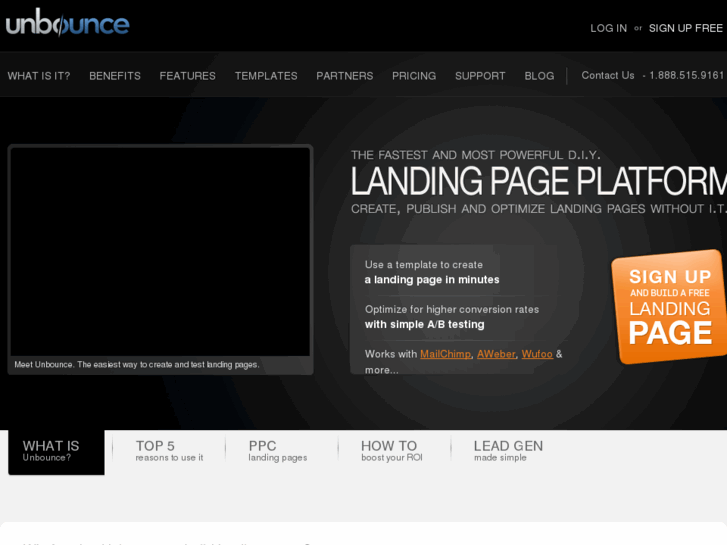Open the SUPPORT menu item
This screenshot has width=727, height=545.
tap(480, 76)
